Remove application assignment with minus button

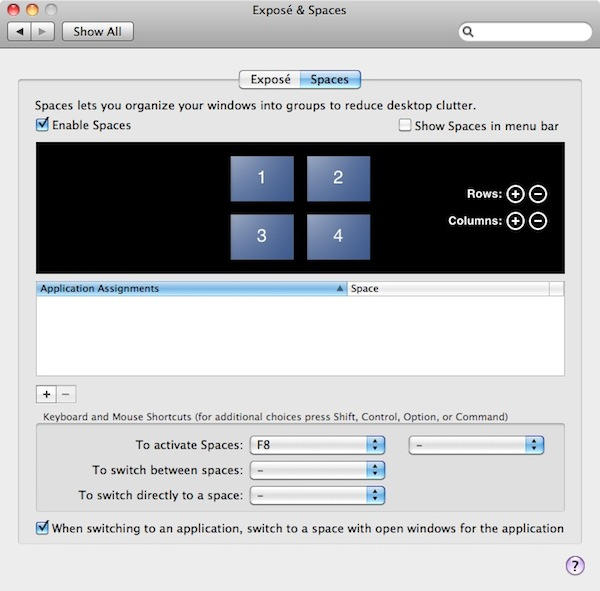click(x=66, y=394)
